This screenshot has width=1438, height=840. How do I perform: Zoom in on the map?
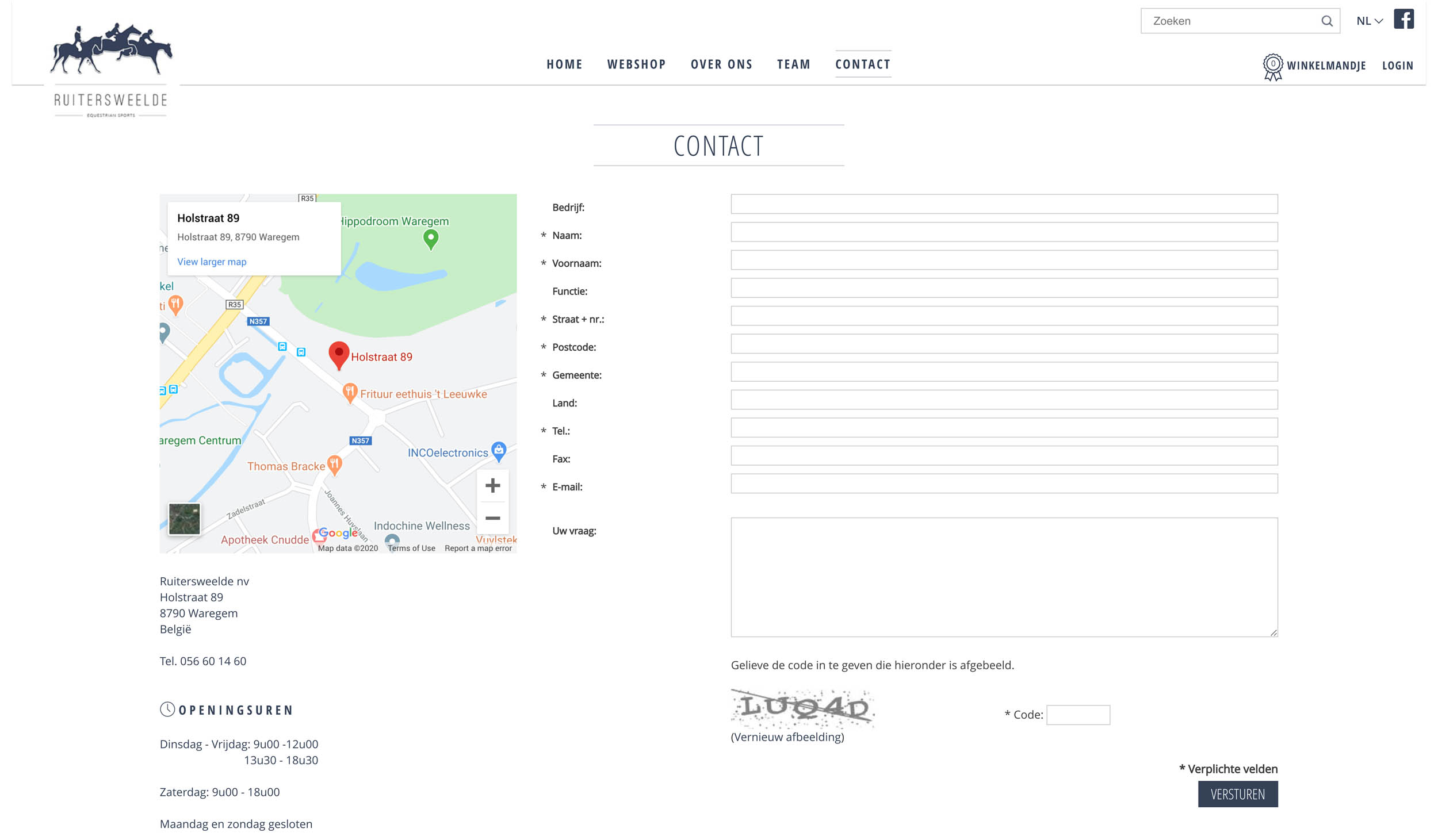(492, 486)
